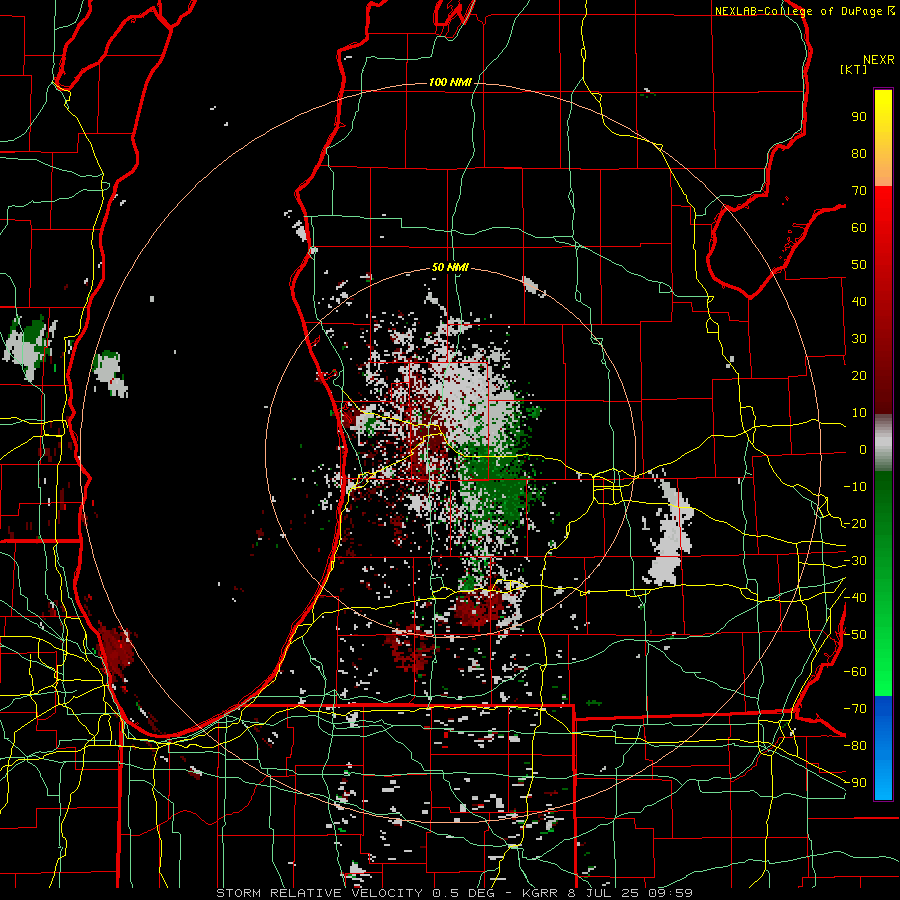900x900 pixels.
Task: Click the dark green -20 kt color bar segment
Action: coord(883,522)
